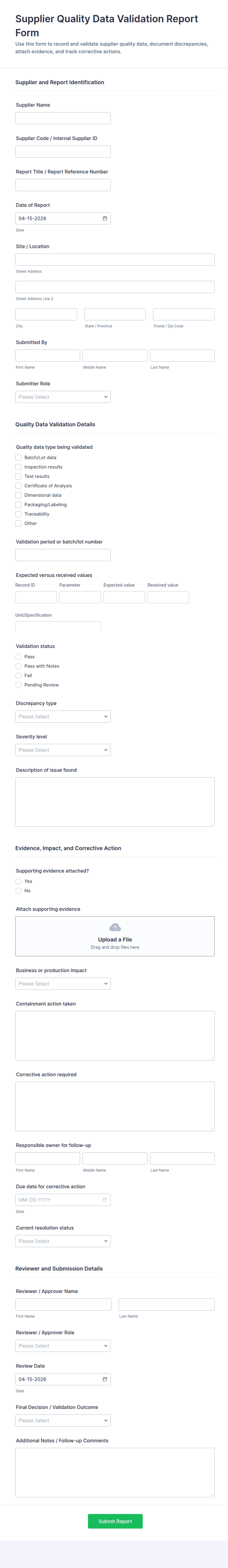This screenshot has width=228, height=1568.
Task: Expand the Discrepancy type dropdown
Action: pyautogui.click(x=63, y=717)
